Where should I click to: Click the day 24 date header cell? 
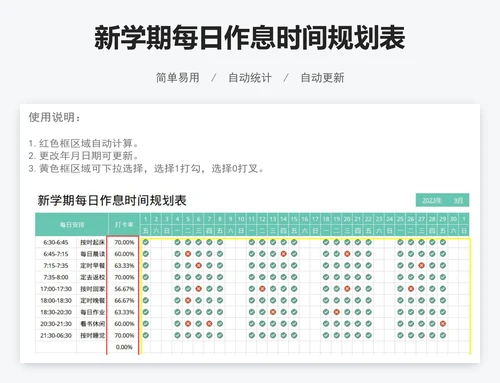pyautogui.click(x=390, y=219)
